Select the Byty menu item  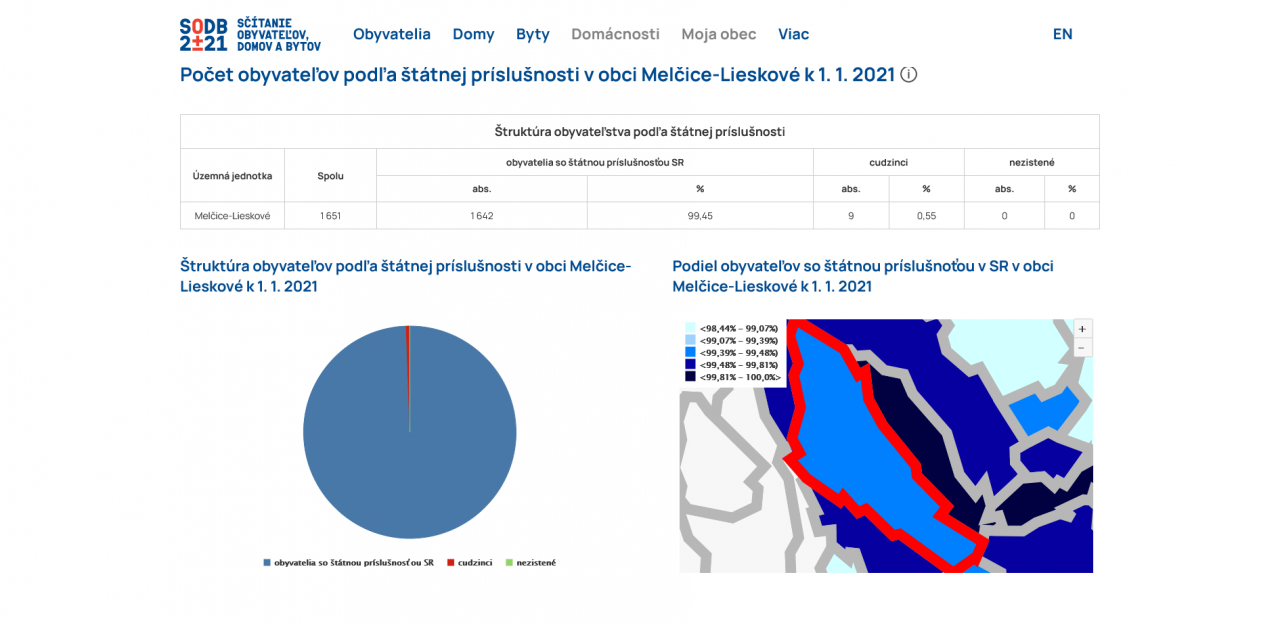click(x=532, y=34)
